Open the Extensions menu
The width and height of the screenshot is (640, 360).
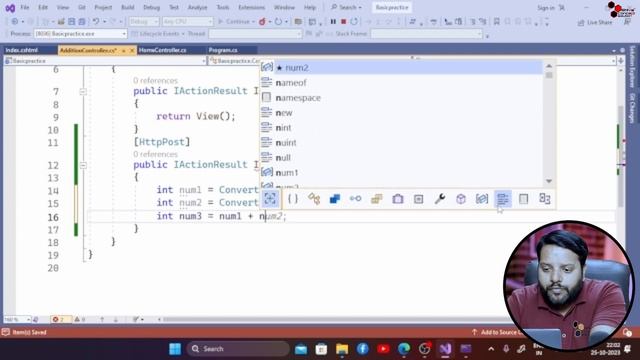[251, 7]
